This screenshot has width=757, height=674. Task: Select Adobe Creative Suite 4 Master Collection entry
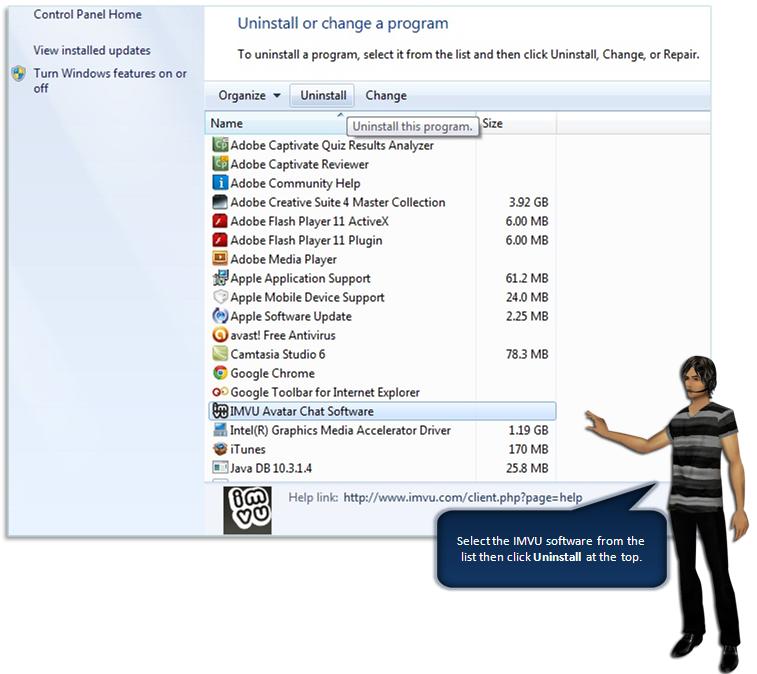pyautogui.click(x=337, y=202)
